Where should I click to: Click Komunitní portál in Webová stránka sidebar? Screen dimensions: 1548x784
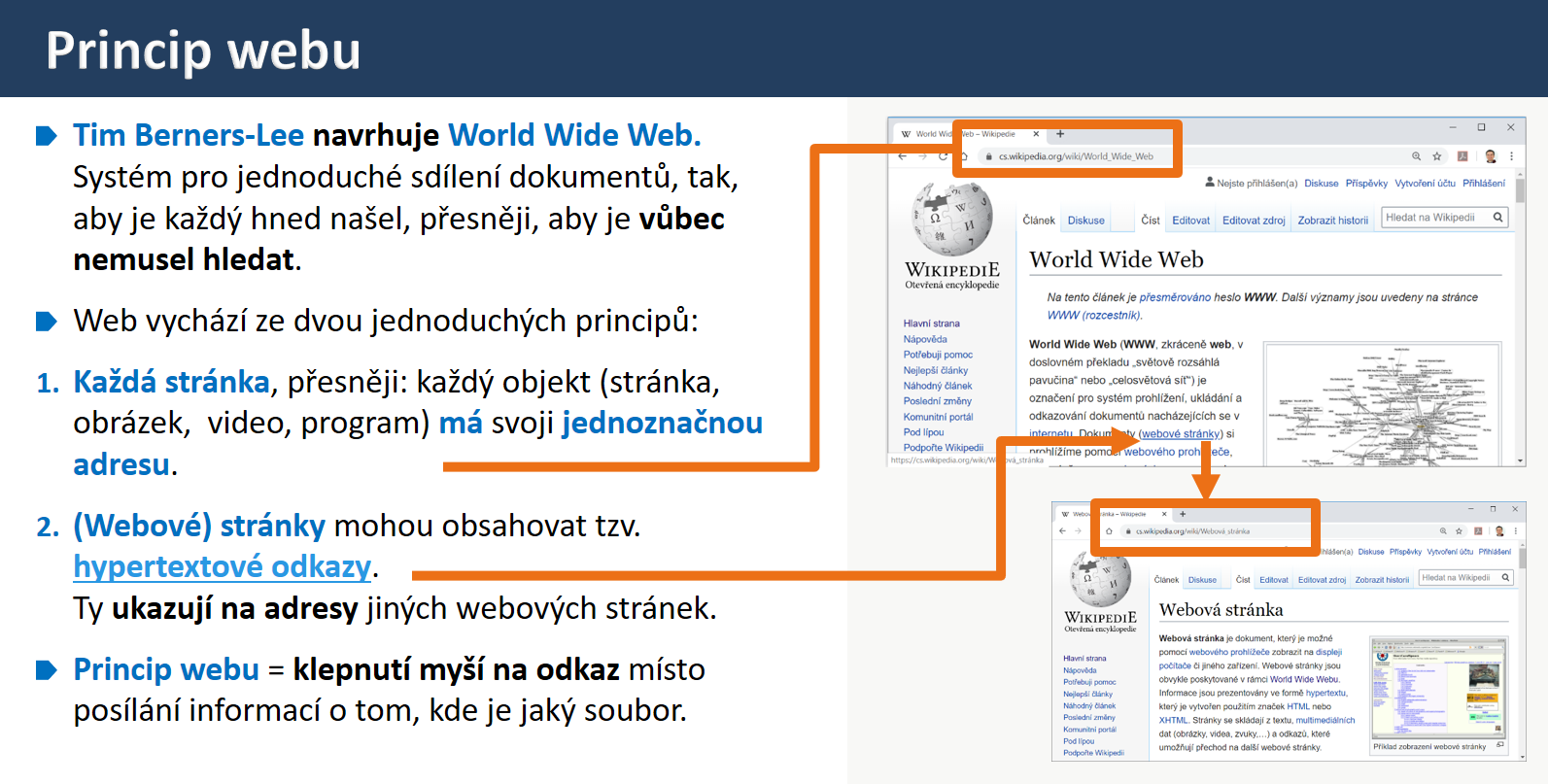(1089, 730)
